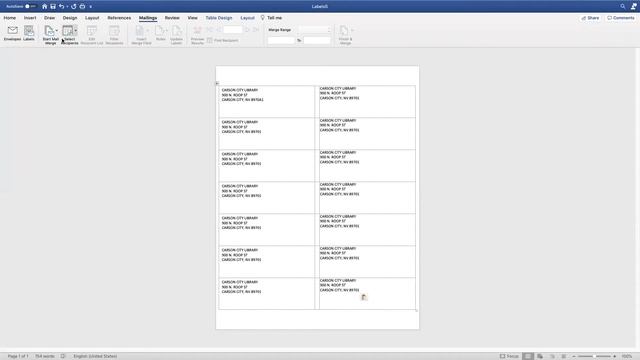This screenshot has height=360, width=640.
Task: Open the View tab
Action: pyautogui.click(x=192, y=18)
